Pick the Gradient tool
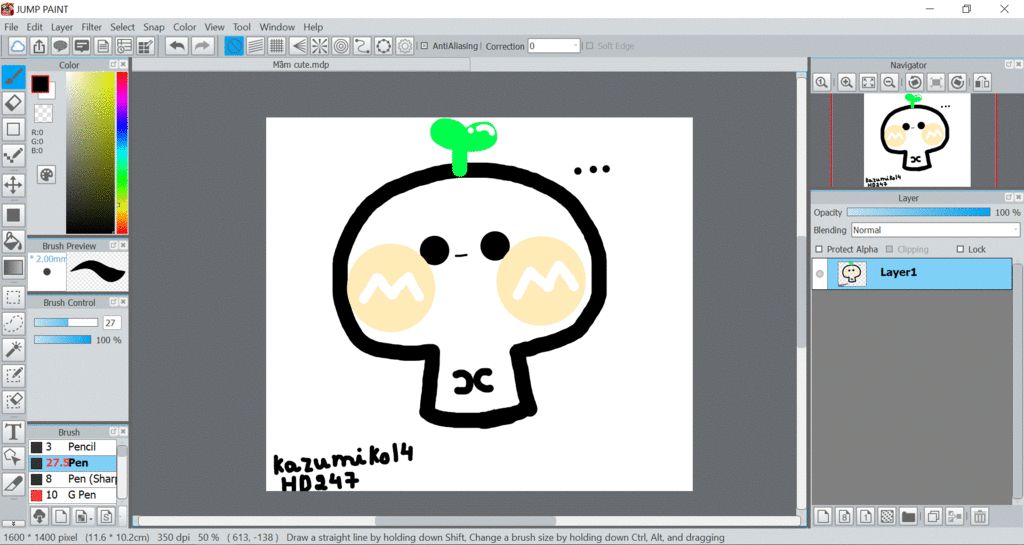1024x545 pixels. (13, 268)
